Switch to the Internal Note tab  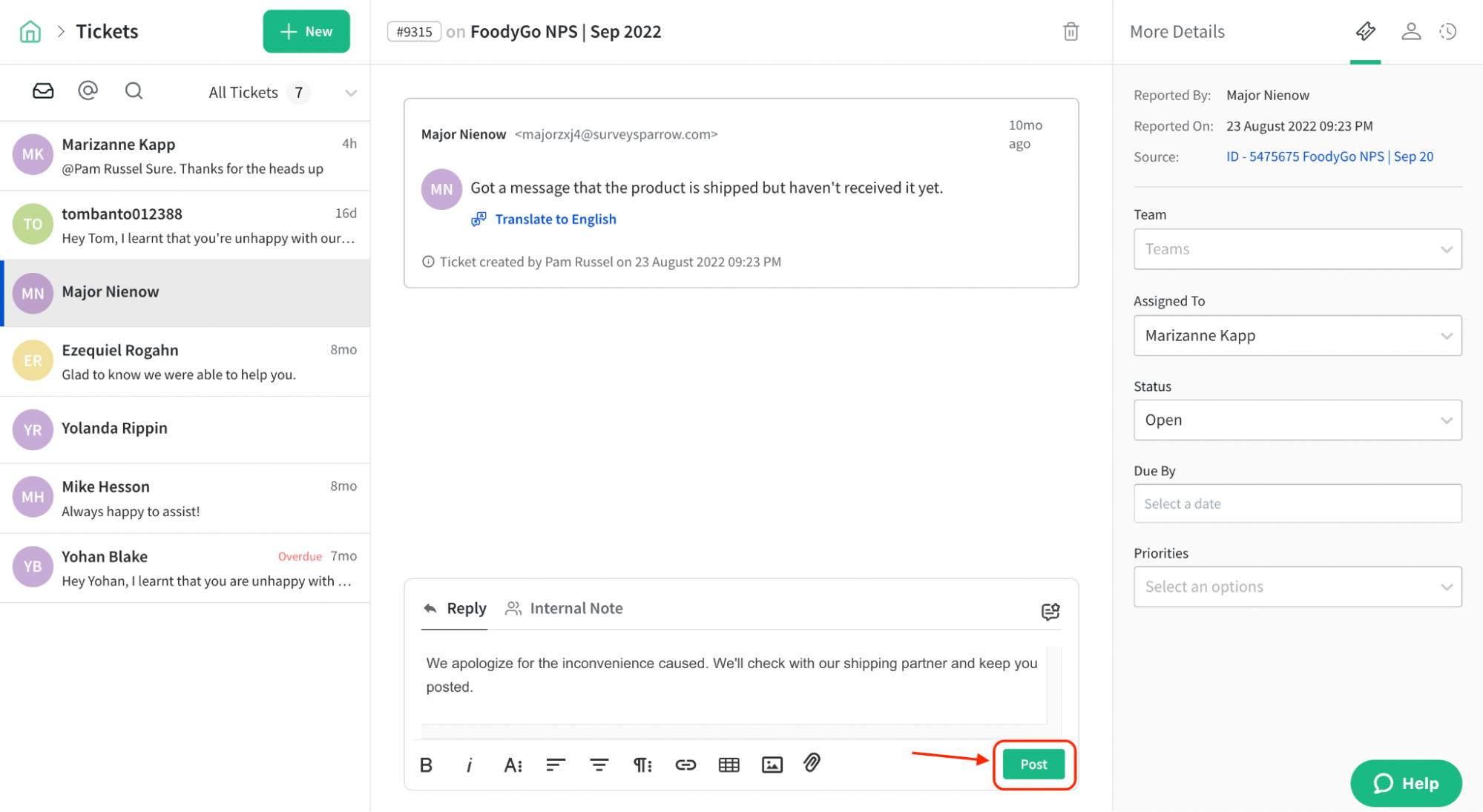click(x=564, y=609)
